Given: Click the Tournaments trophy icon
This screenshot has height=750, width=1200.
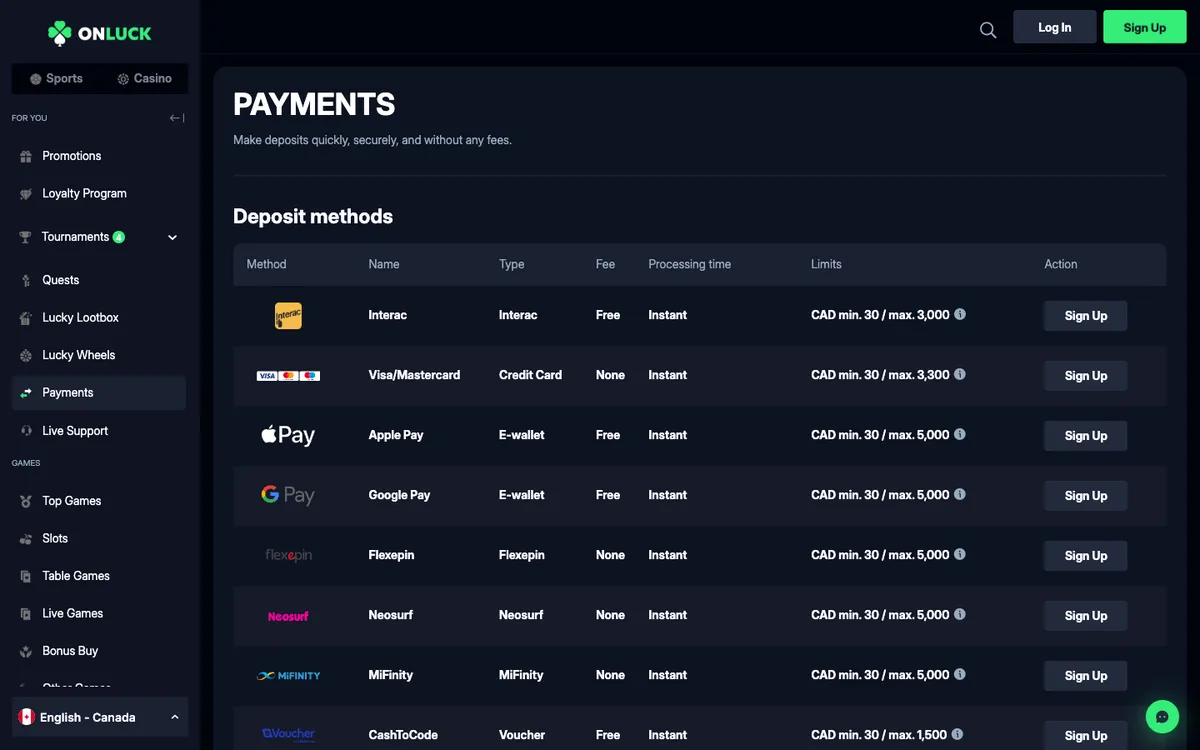Looking at the screenshot, I should 26,237.
